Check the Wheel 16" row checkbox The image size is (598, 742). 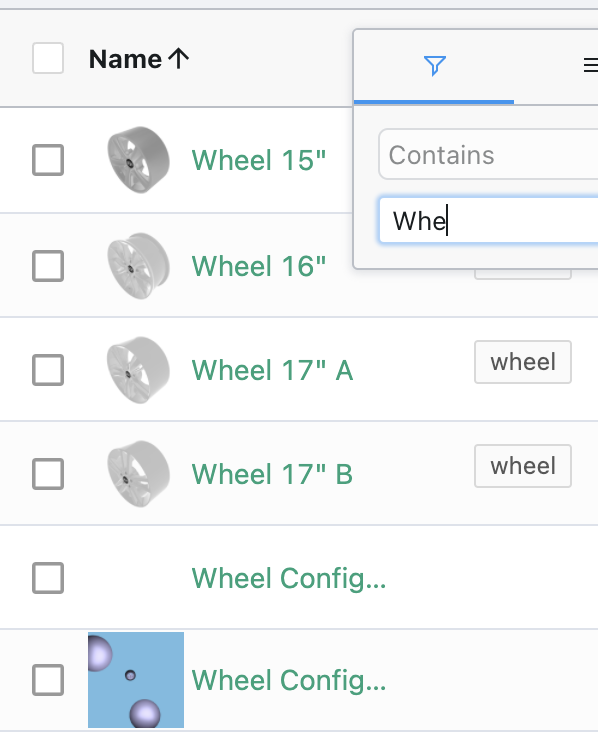point(48,266)
